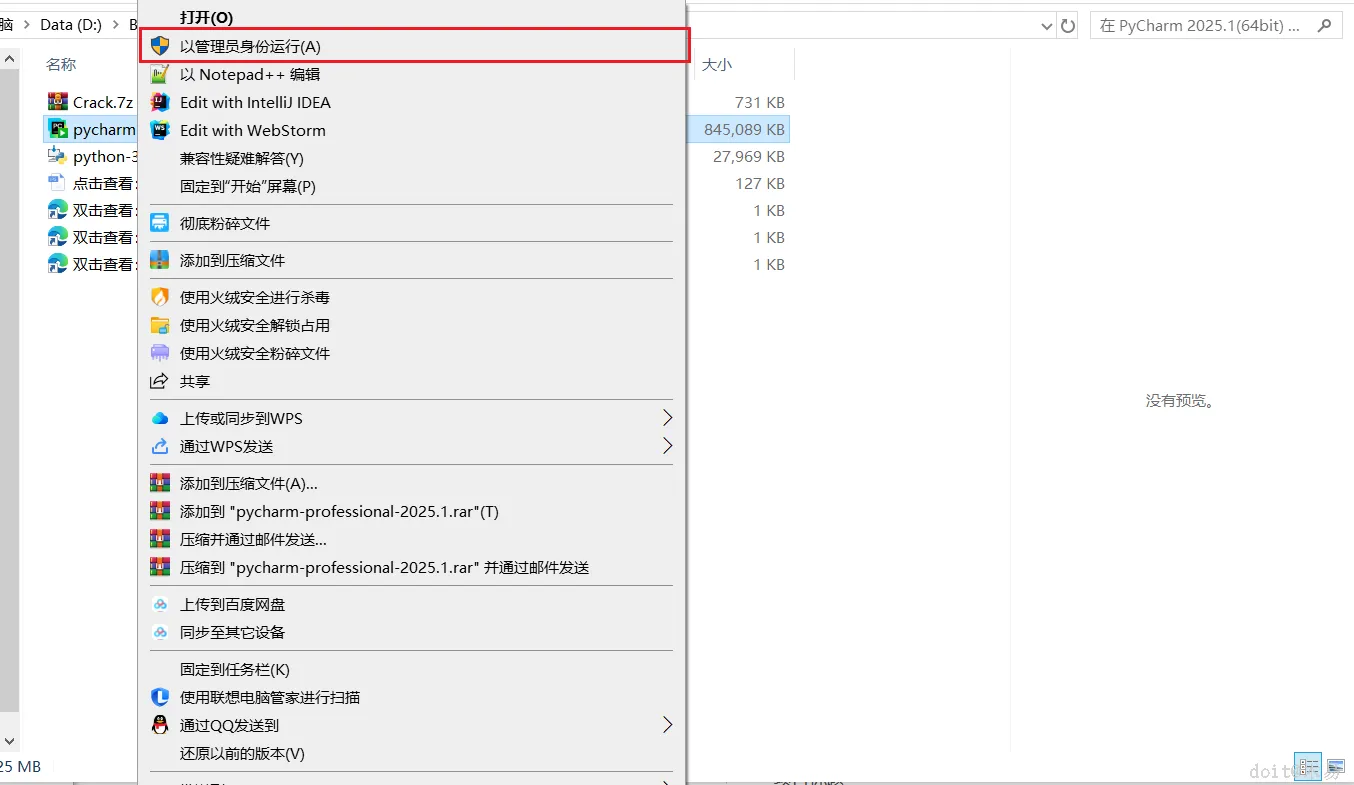The image size is (1354, 785).
Task: Run as administrator via 以管理员身份运行(A)
Action: (412, 46)
